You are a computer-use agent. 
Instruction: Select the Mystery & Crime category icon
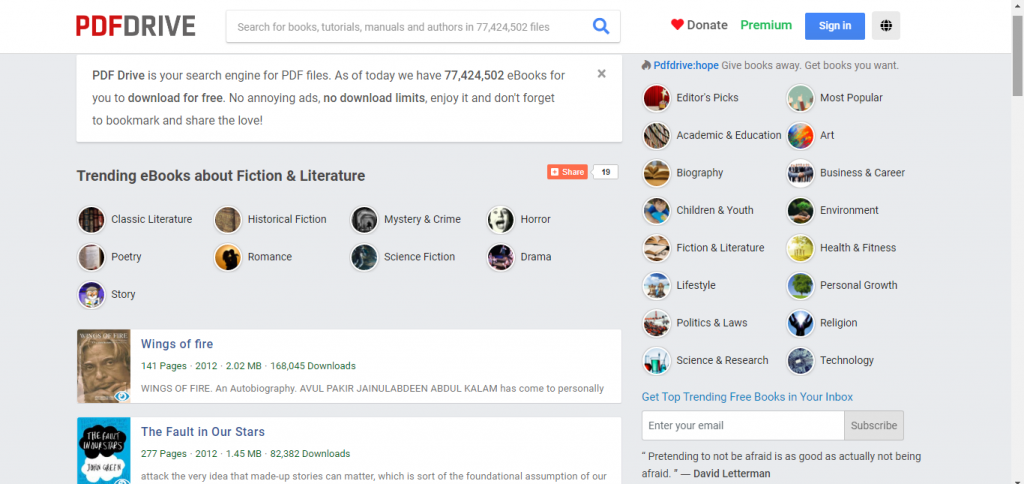[365, 219]
